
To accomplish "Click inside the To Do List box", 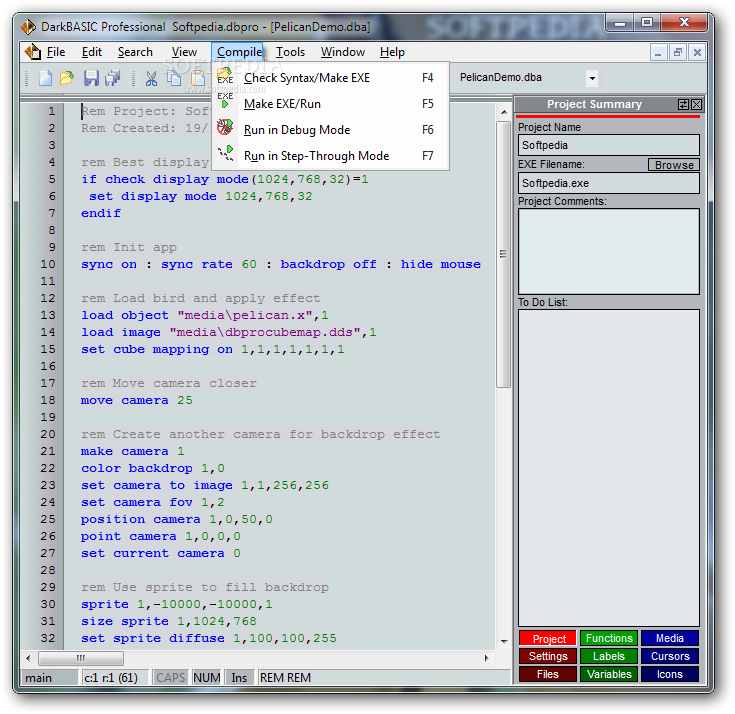I will tap(608, 467).
